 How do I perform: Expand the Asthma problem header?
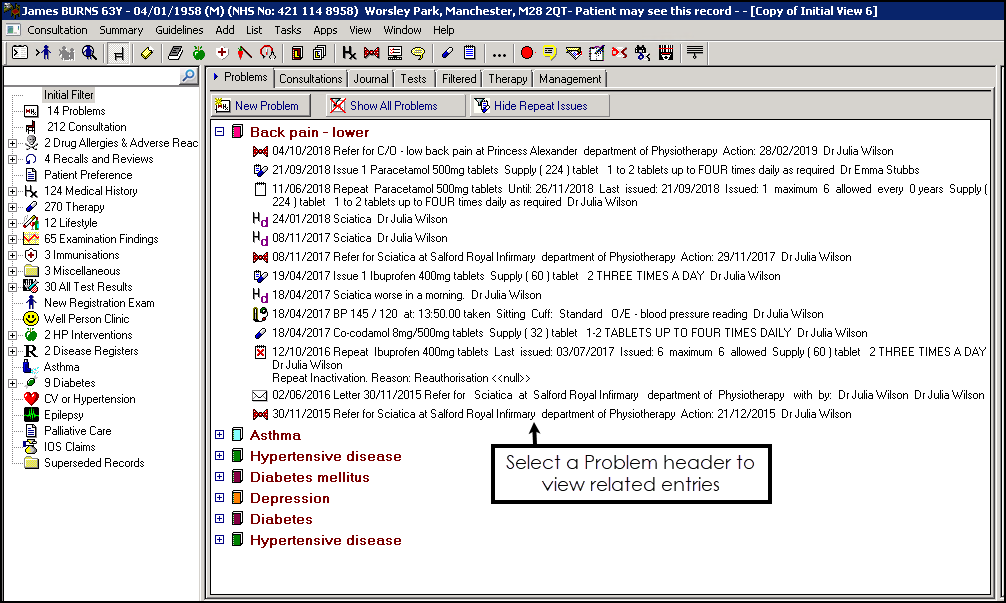[x=220, y=435]
